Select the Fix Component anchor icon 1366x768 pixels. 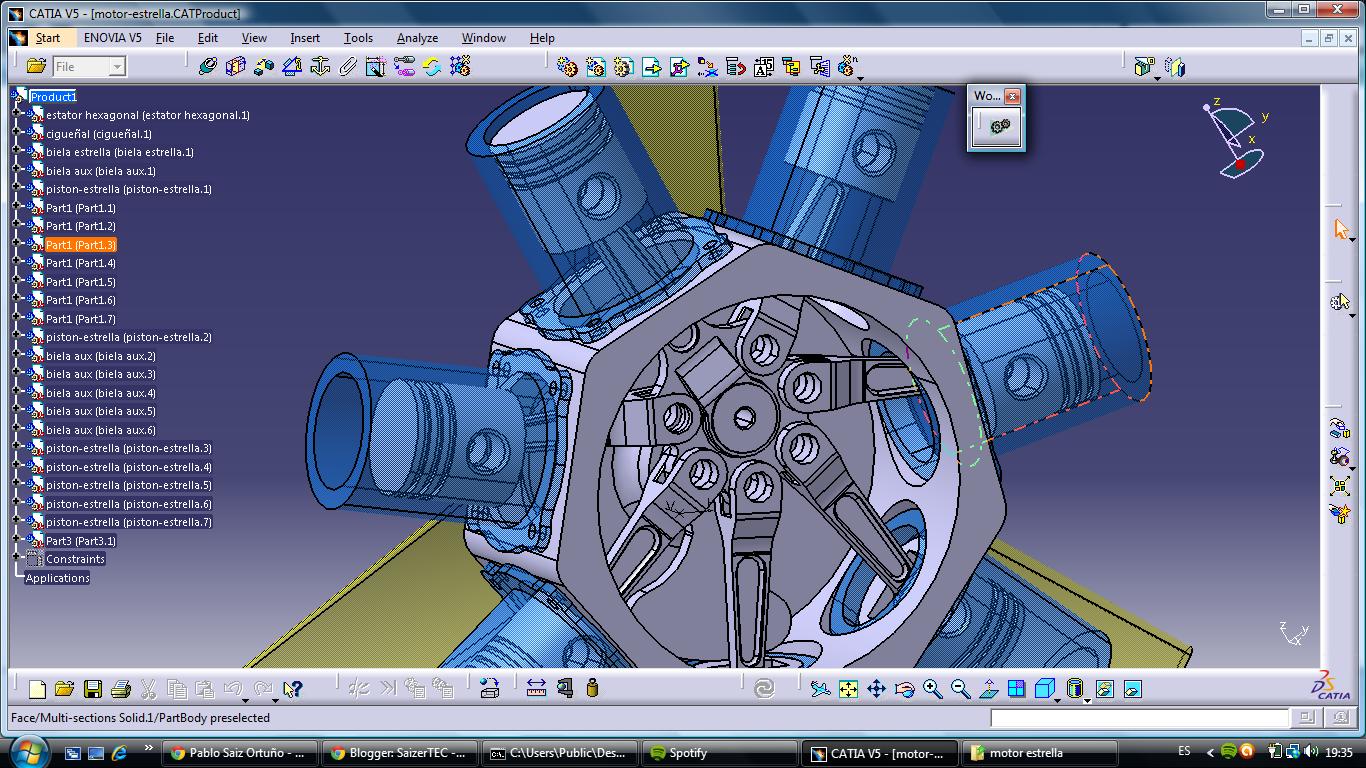tap(320, 66)
